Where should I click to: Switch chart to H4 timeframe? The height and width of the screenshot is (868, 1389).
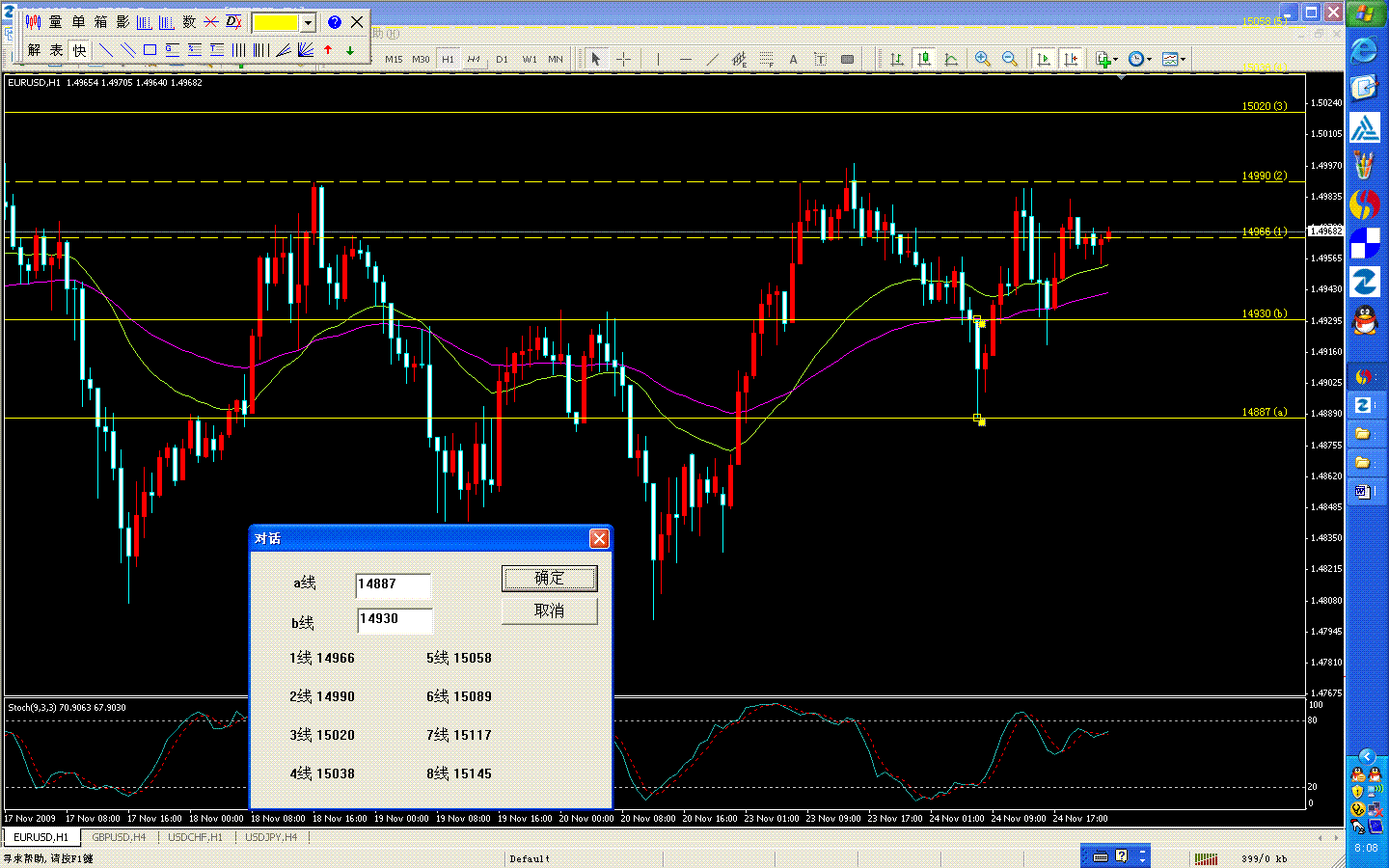click(474, 60)
